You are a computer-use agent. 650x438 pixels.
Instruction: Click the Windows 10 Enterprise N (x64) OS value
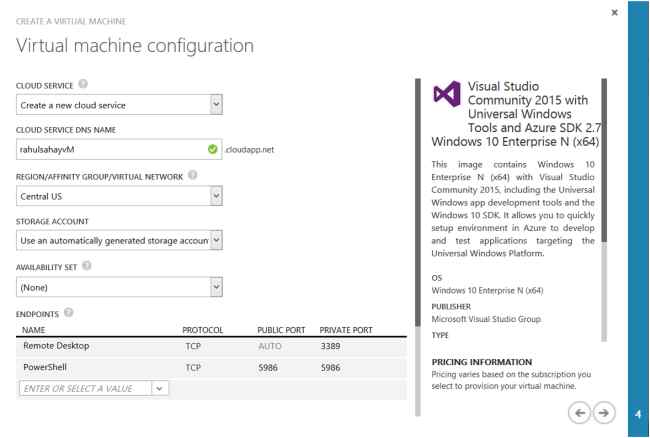point(488,290)
